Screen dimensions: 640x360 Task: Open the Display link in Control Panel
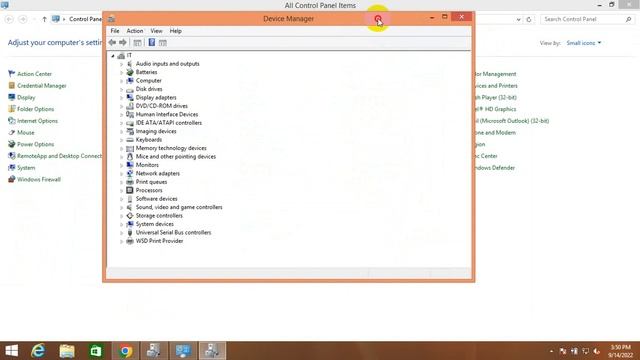click(26, 98)
